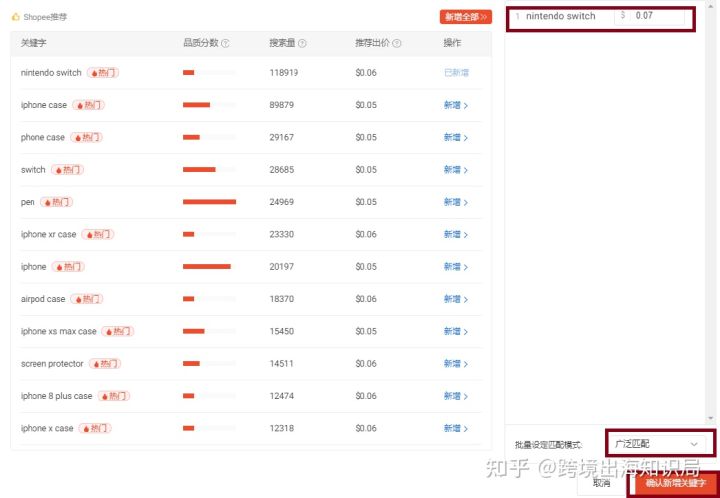This screenshot has height=498, width=720.
Task: Click the 操作 column header
Action: 452,43
